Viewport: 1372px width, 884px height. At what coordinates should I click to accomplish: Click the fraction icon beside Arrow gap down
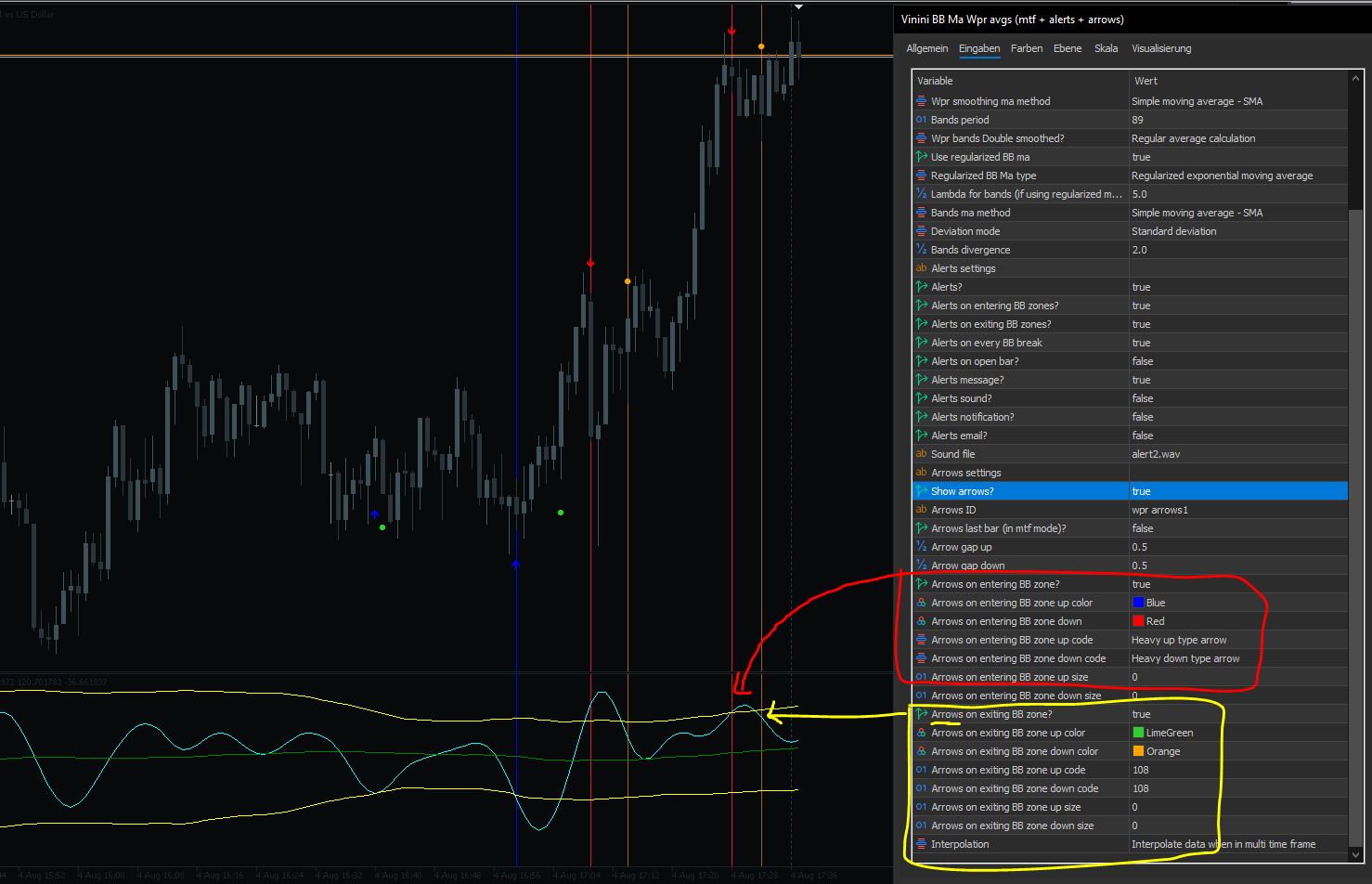click(922, 565)
